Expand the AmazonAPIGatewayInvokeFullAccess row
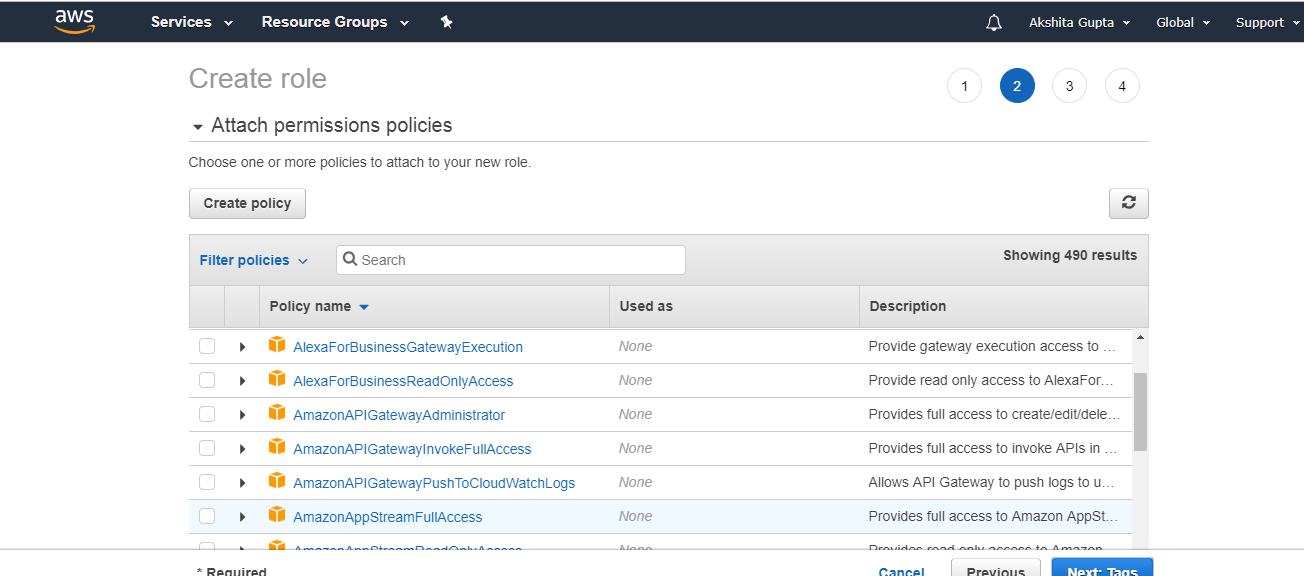 tap(243, 447)
